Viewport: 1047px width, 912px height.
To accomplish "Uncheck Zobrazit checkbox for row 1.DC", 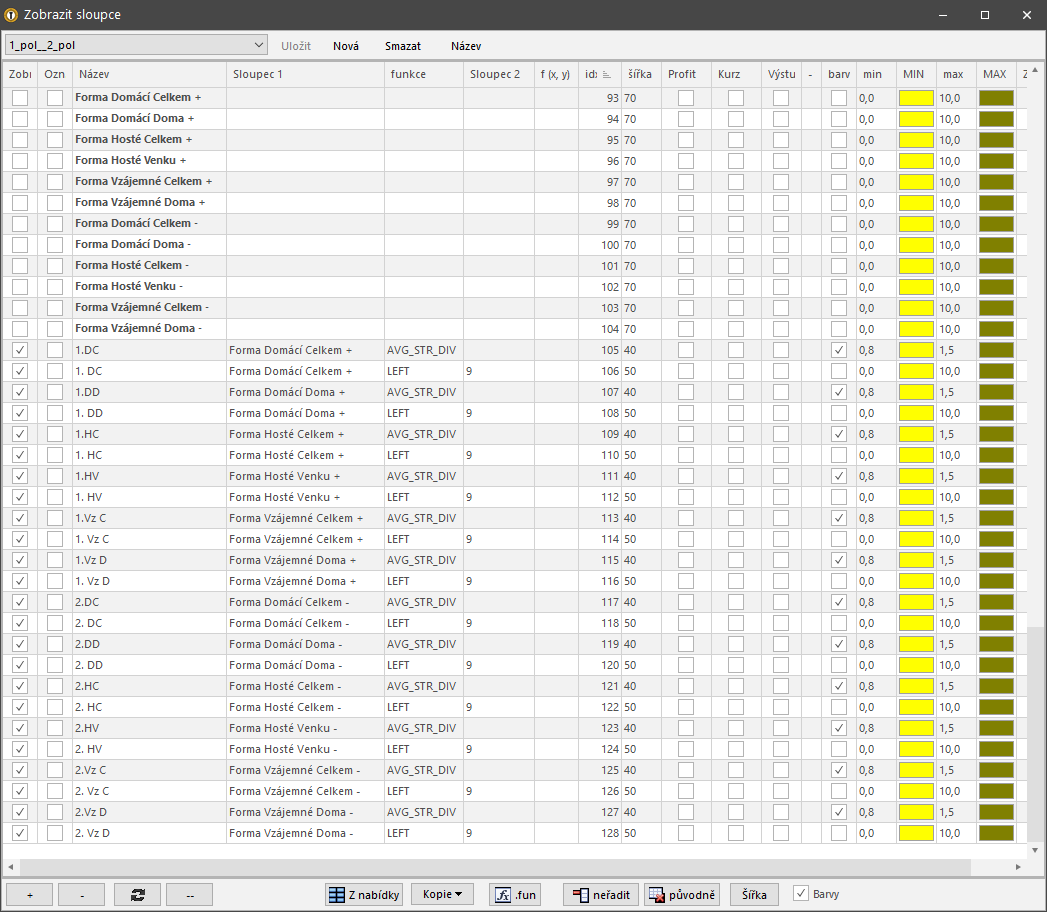I will (x=20, y=350).
